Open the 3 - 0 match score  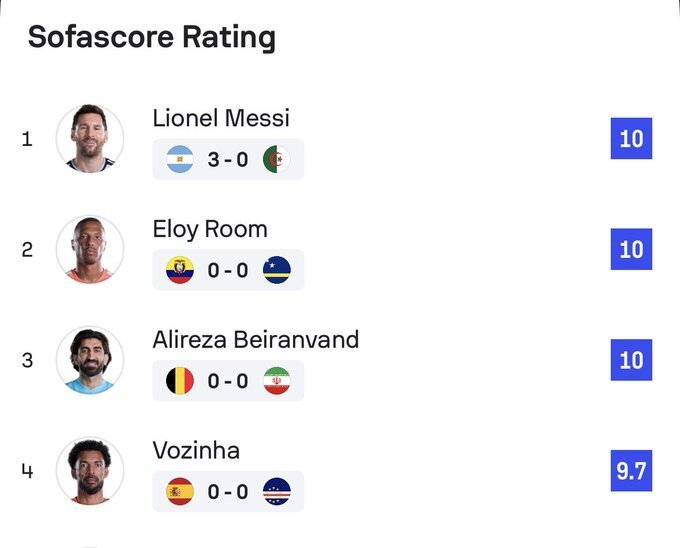228,160
